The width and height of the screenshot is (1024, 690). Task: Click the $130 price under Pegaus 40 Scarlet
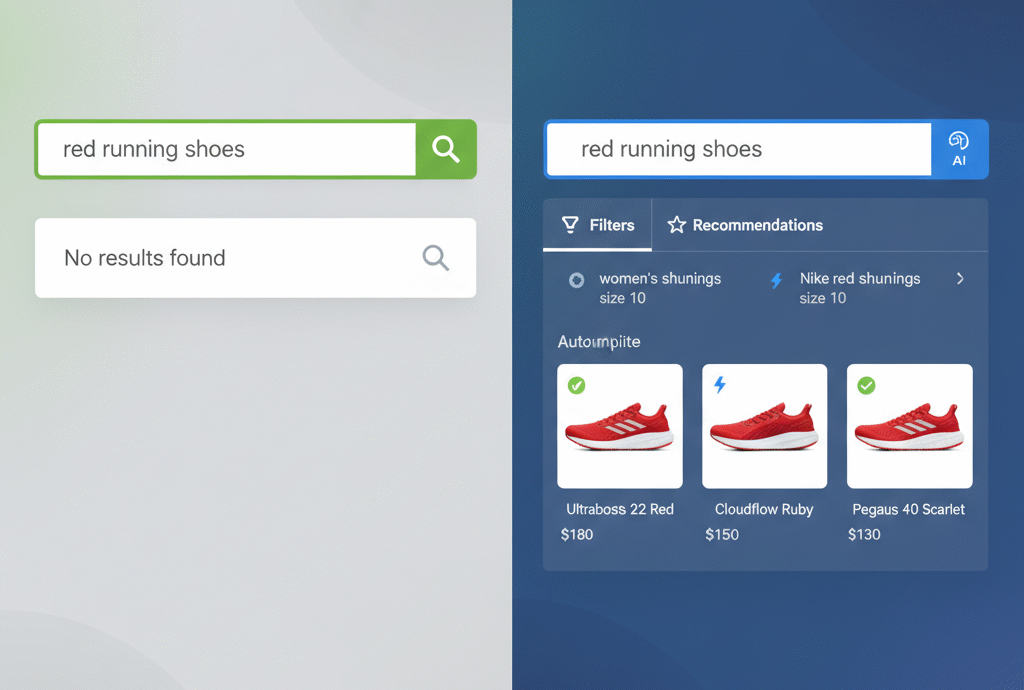tap(862, 534)
